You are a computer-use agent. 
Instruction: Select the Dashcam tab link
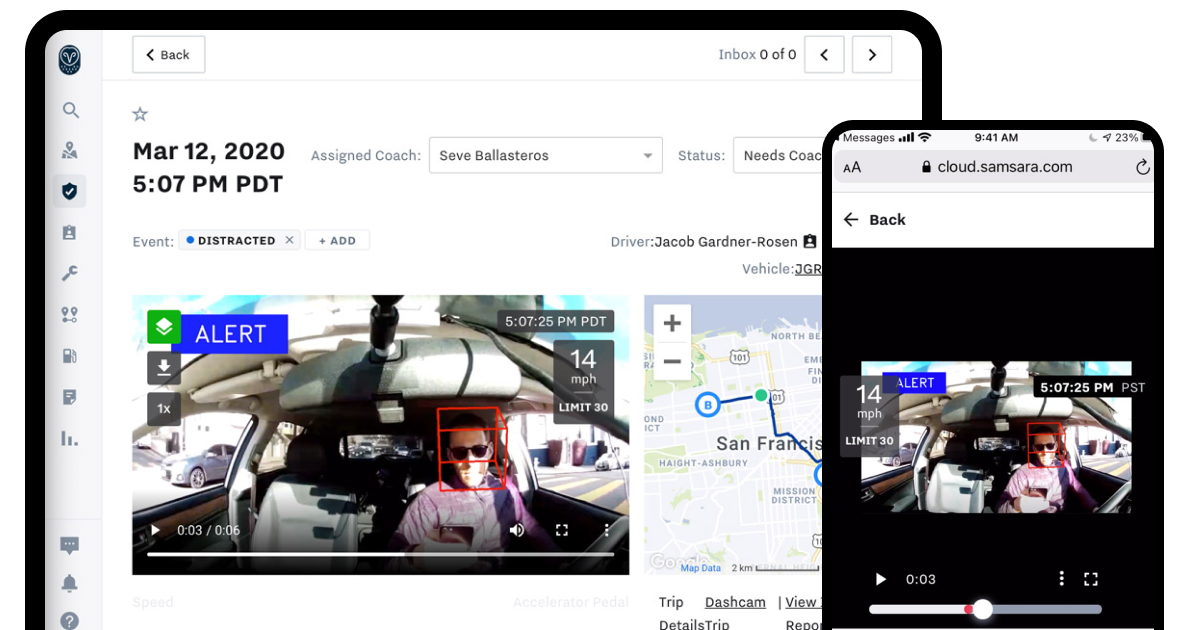tap(735, 602)
